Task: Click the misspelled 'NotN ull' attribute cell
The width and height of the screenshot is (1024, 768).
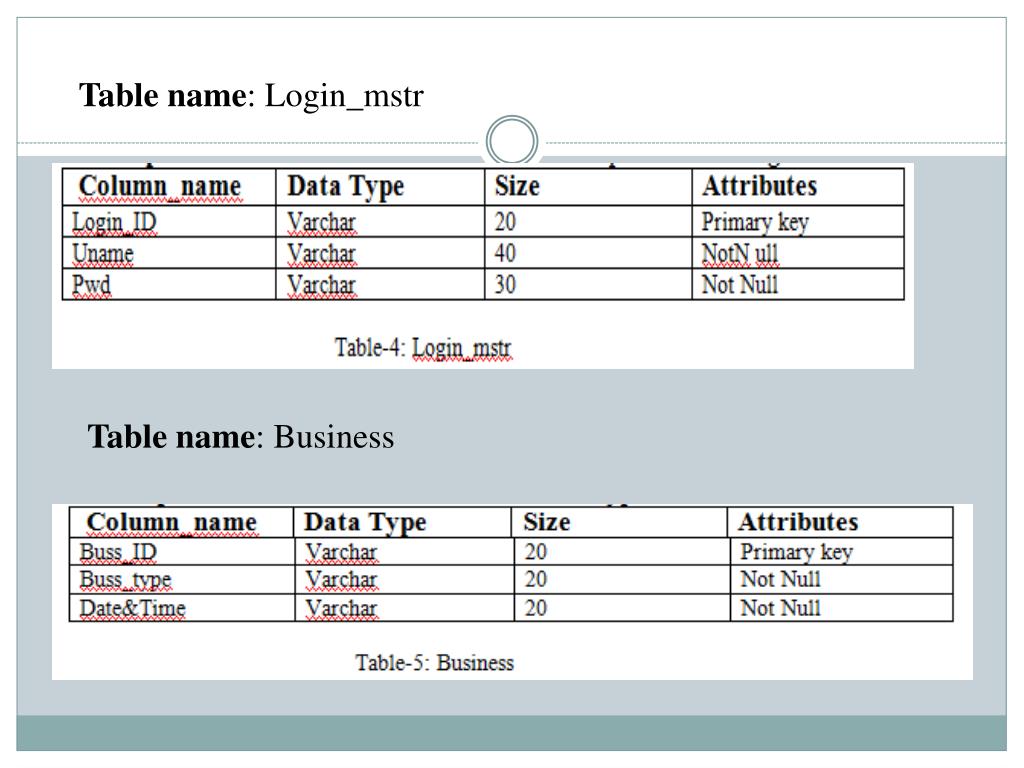Action: 739,254
